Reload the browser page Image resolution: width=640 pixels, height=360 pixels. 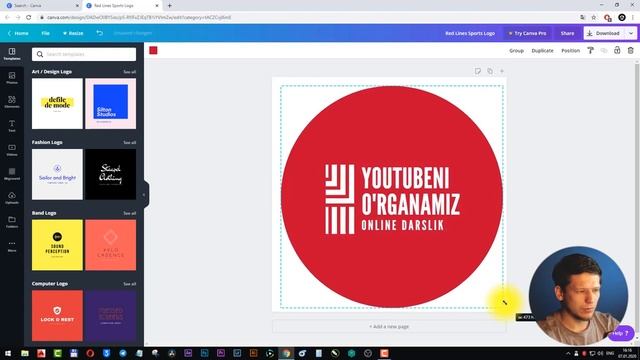pos(29,18)
